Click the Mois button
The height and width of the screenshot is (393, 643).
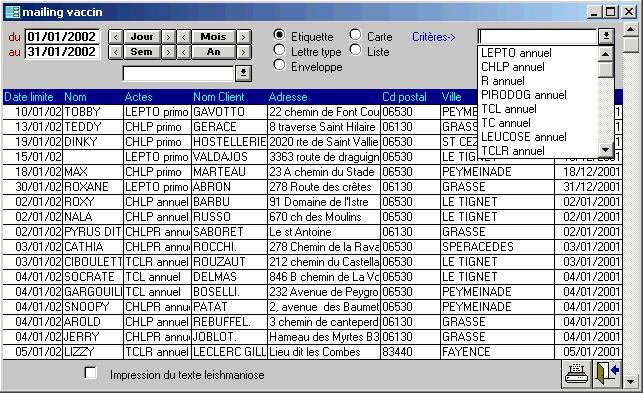pyautogui.click(x=214, y=37)
